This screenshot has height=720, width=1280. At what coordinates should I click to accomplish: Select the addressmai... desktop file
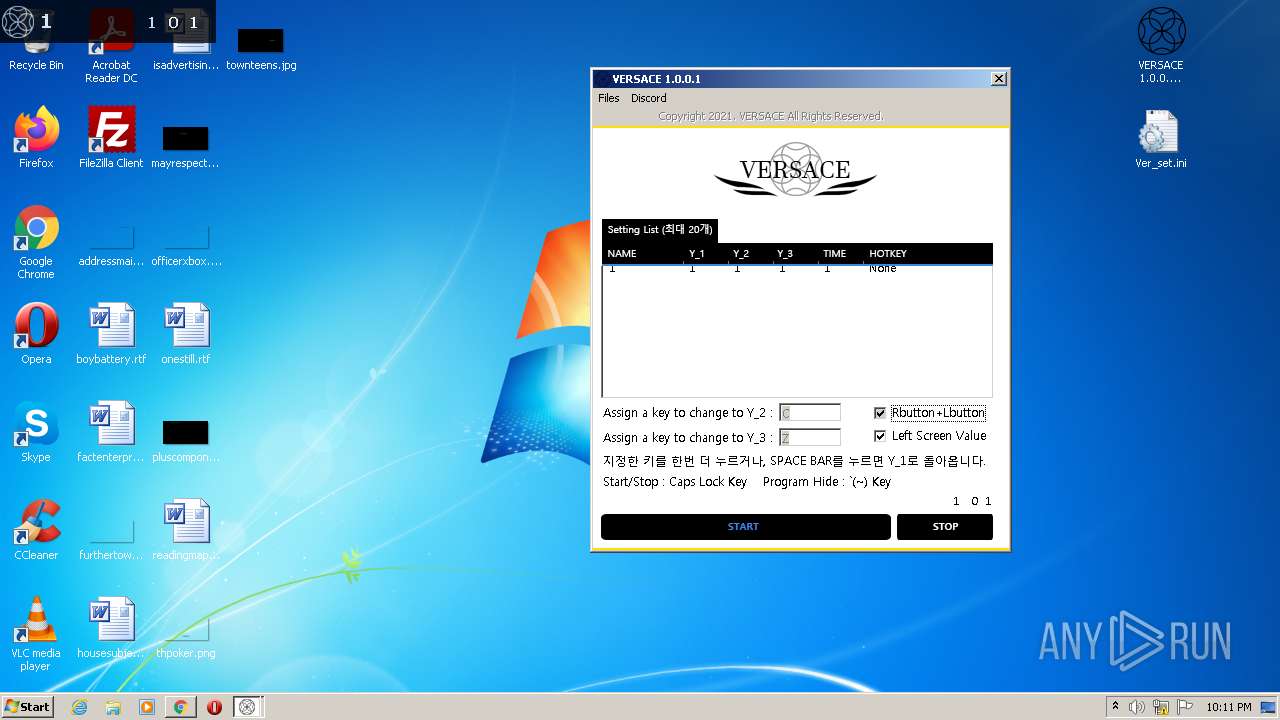tap(111, 246)
